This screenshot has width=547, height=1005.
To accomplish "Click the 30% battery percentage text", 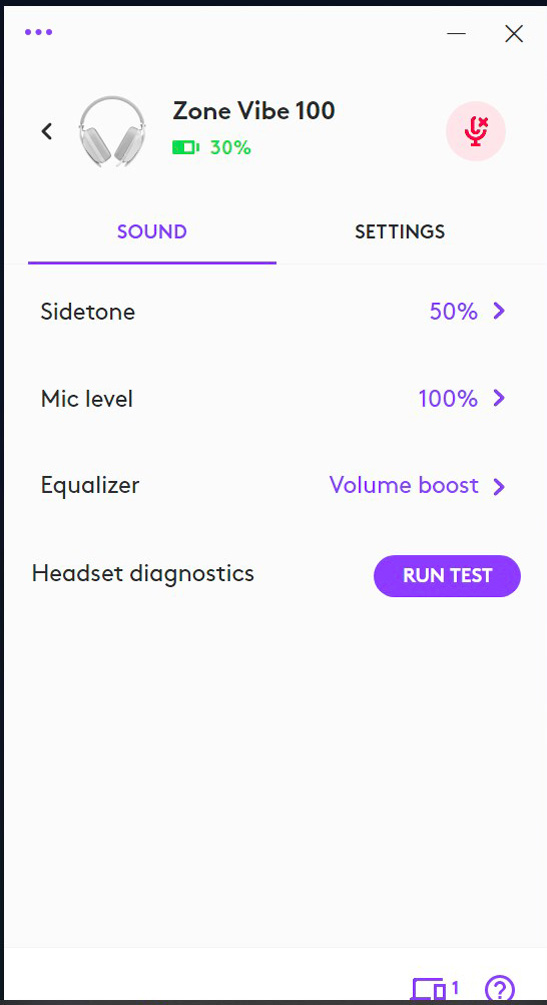I will tap(230, 148).
